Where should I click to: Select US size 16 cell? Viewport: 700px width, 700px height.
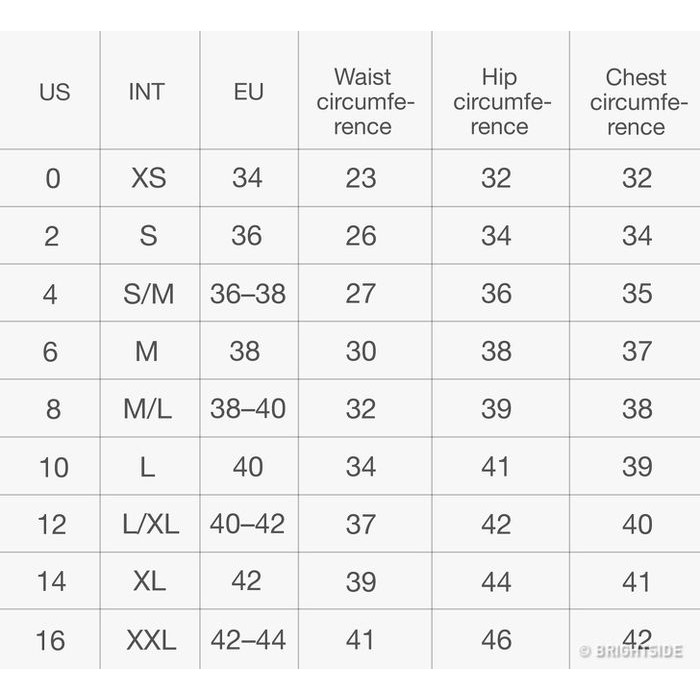[51, 640]
